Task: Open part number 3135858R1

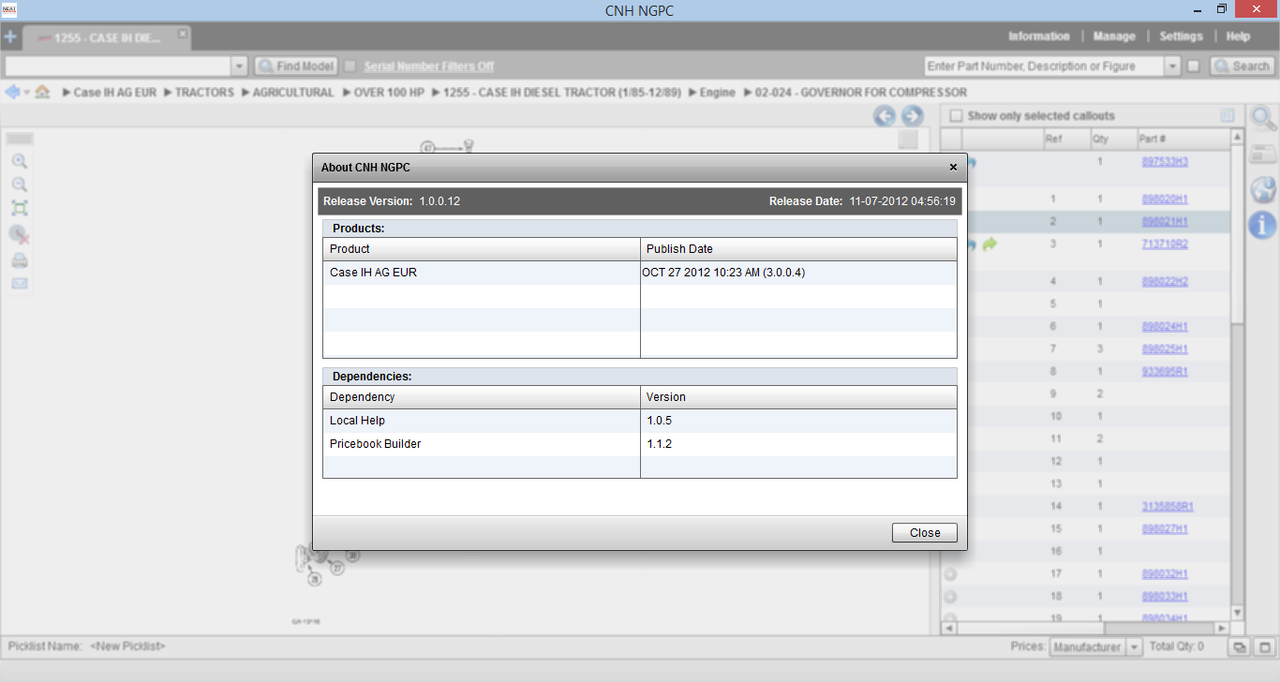Action: [1168, 507]
